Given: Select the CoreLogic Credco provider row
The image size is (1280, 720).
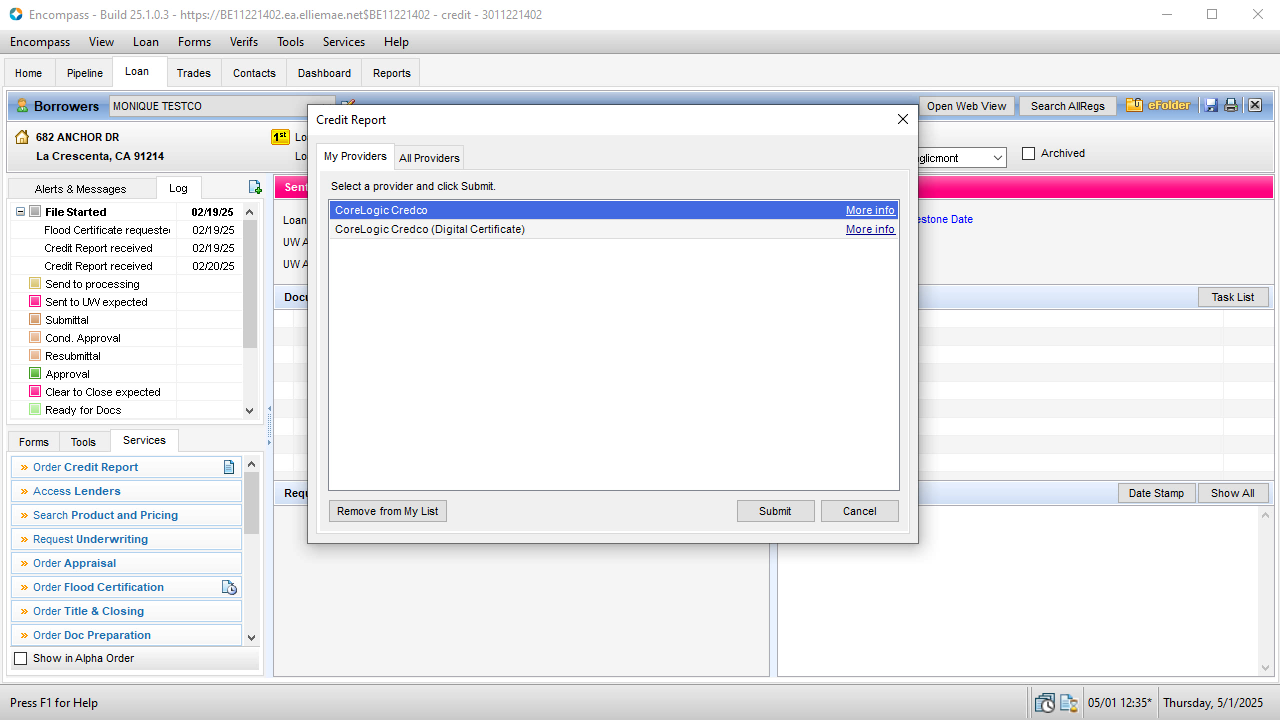Looking at the screenshot, I should pos(613,211).
